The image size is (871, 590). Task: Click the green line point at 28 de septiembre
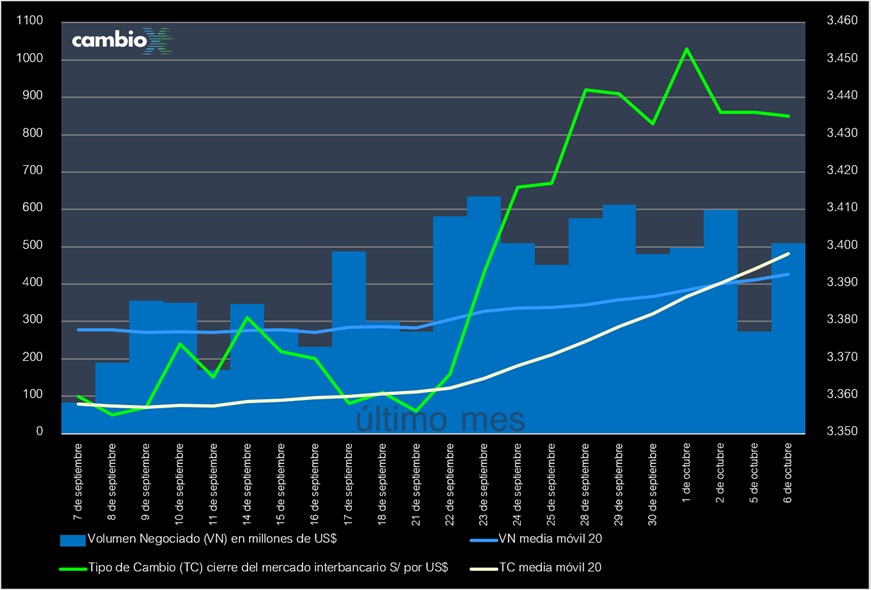(586, 89)
